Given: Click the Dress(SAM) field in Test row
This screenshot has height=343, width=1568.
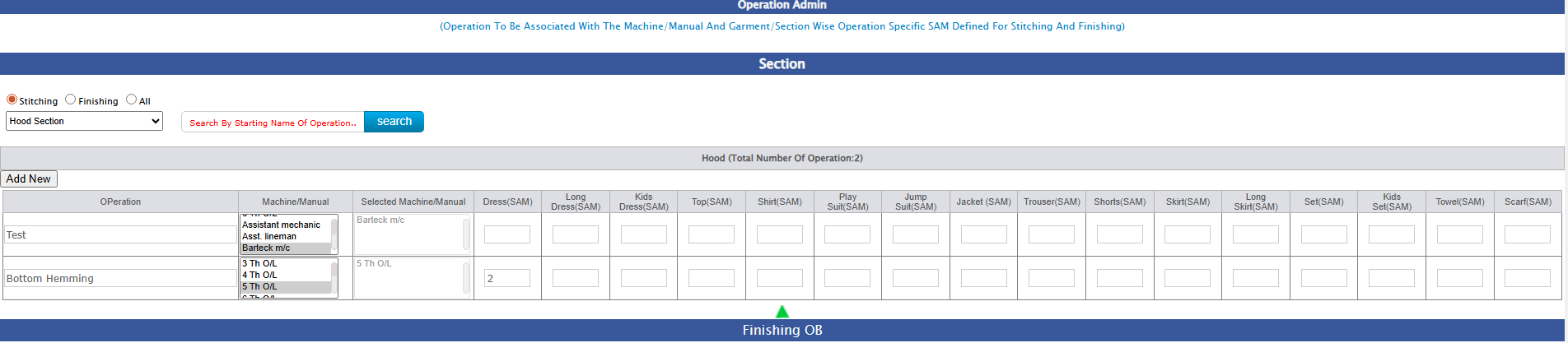Looking at the screenshot, I should coord(507,234).
